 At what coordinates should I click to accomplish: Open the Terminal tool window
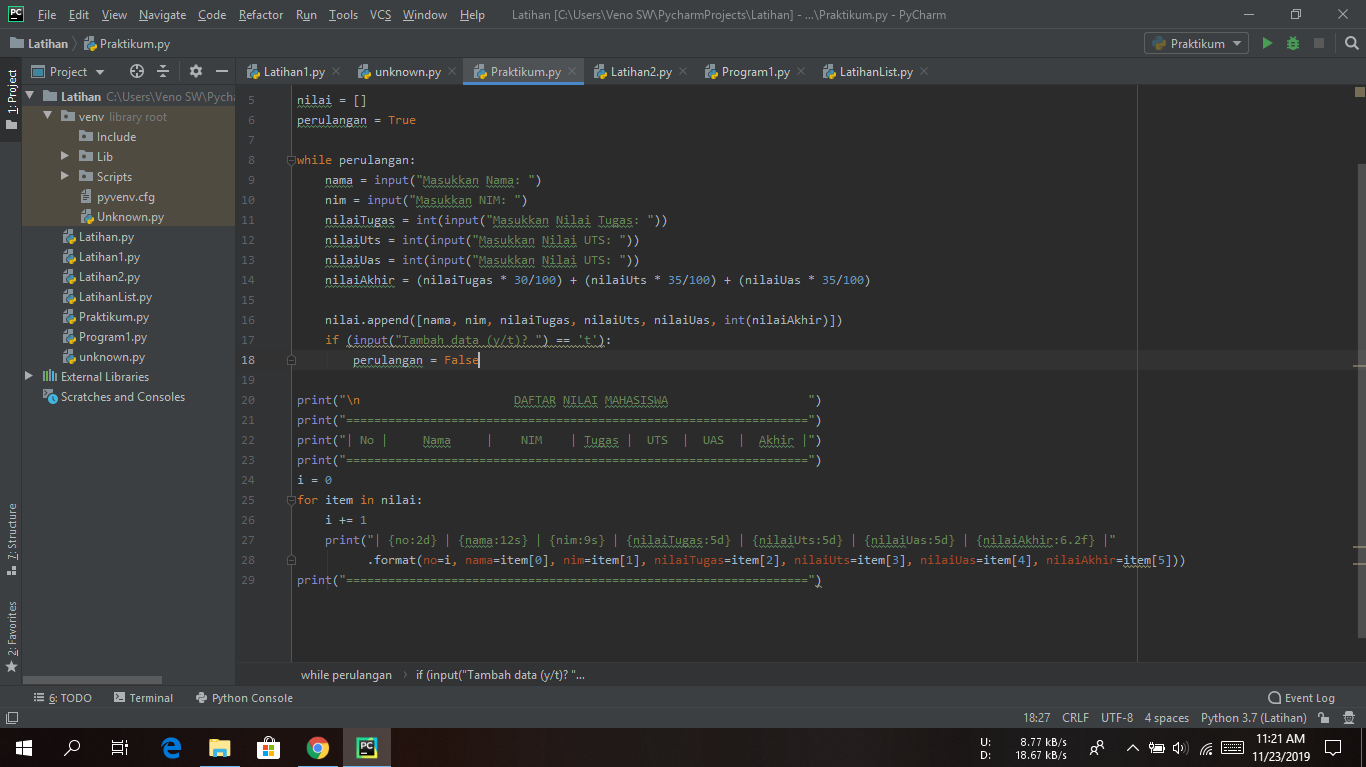pyautogui.click(x=143, y=698)
